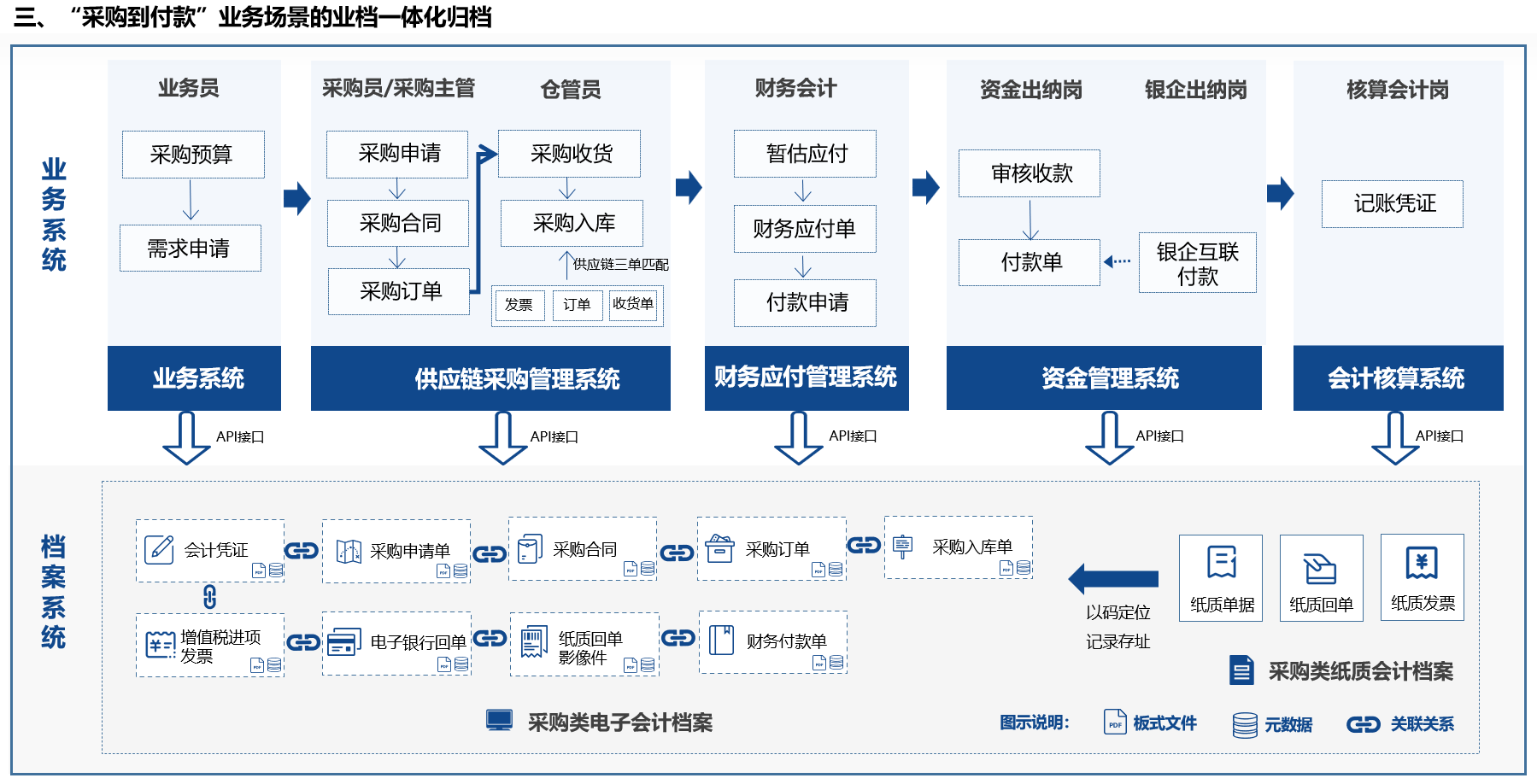Click the 采购订单 box icon
Viewport: 1537px width, 784px height.
pyautogui.click(x=719, y=547)
